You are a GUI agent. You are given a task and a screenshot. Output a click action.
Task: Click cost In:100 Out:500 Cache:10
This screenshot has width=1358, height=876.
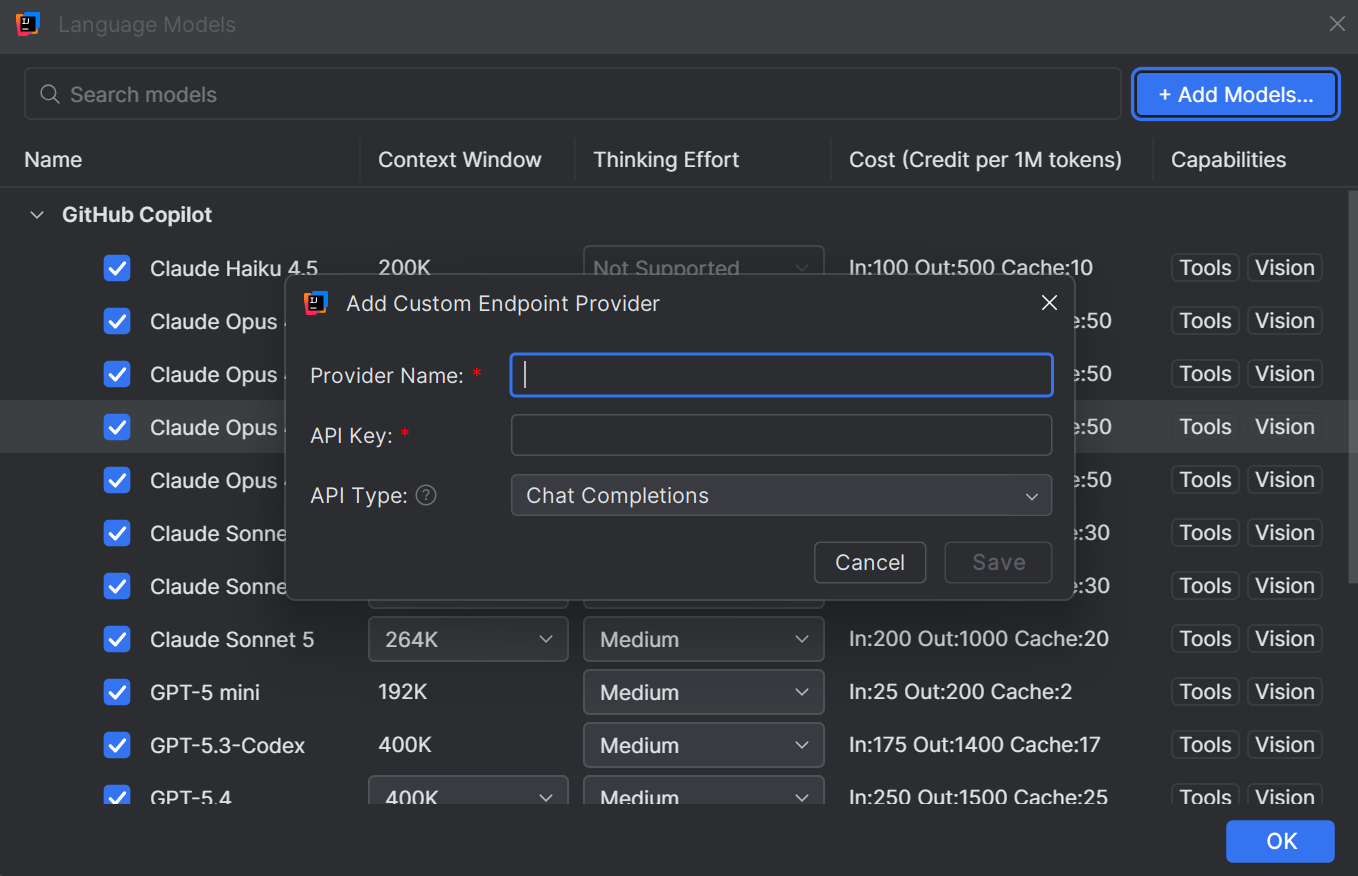coord(971,268)
